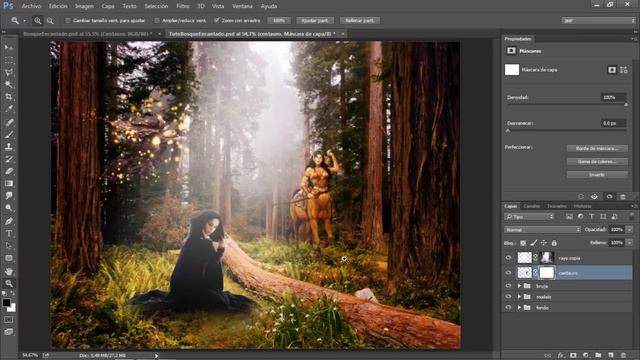Hide the 'rayo copia' layer

point(508,258)
